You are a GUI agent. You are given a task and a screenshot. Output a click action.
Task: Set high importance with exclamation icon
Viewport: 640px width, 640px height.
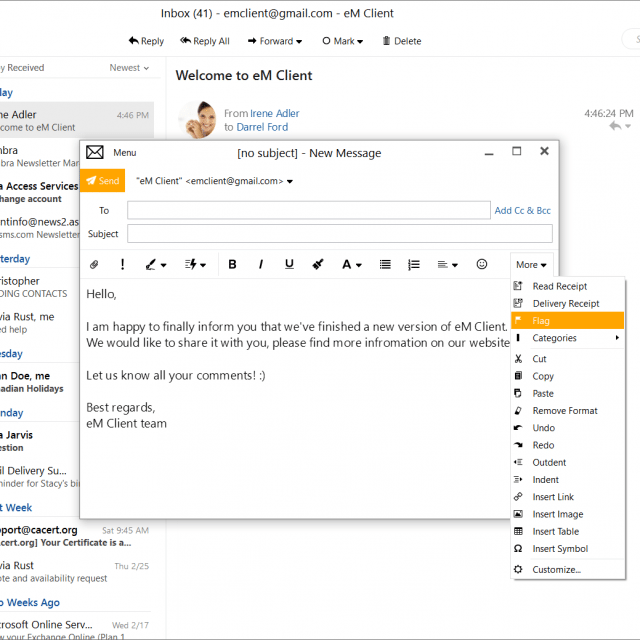point(122,264)
